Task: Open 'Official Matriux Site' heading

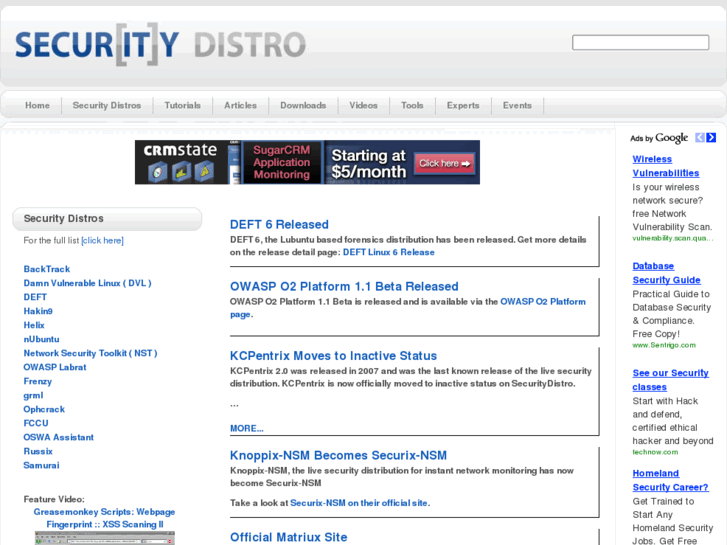Action: (288, 537)
